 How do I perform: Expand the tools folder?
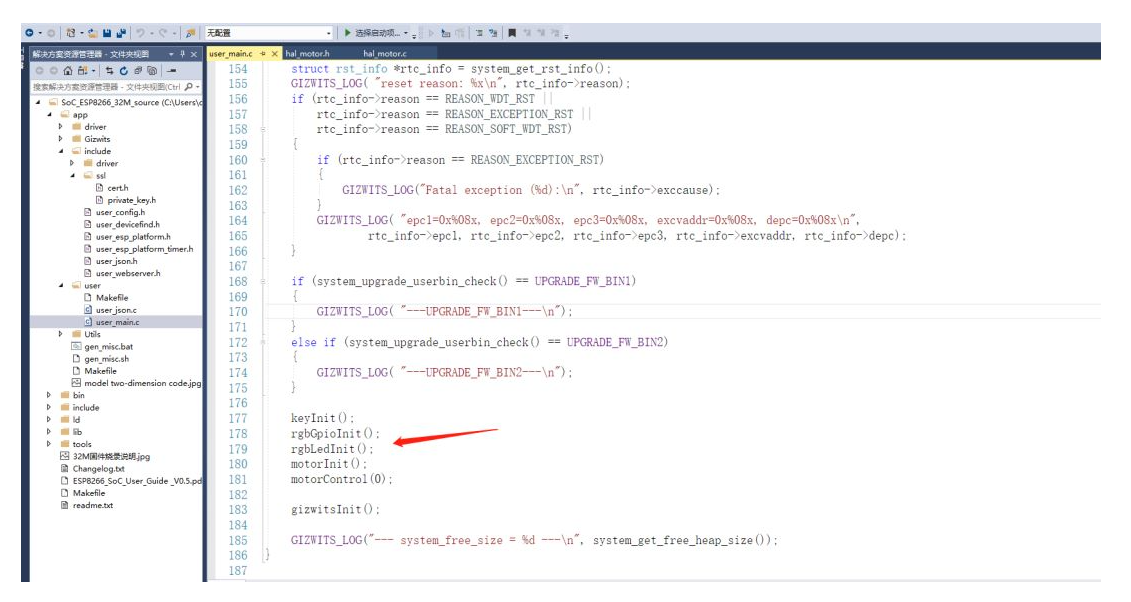49,444
